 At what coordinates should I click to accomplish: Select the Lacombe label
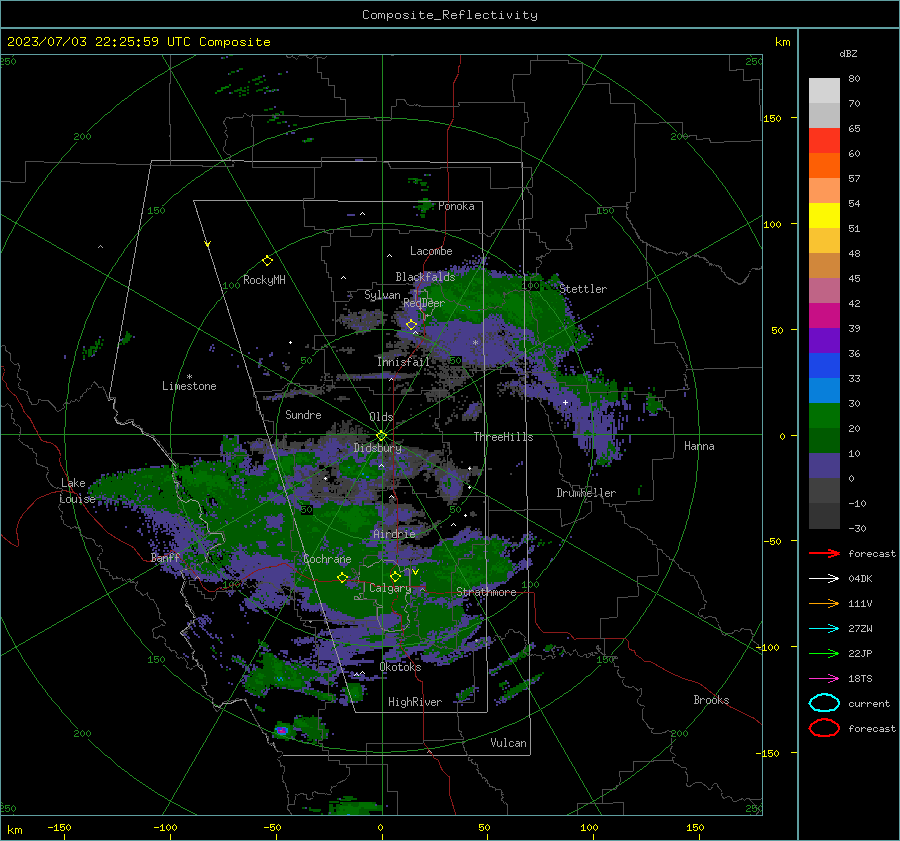point(431,251)
